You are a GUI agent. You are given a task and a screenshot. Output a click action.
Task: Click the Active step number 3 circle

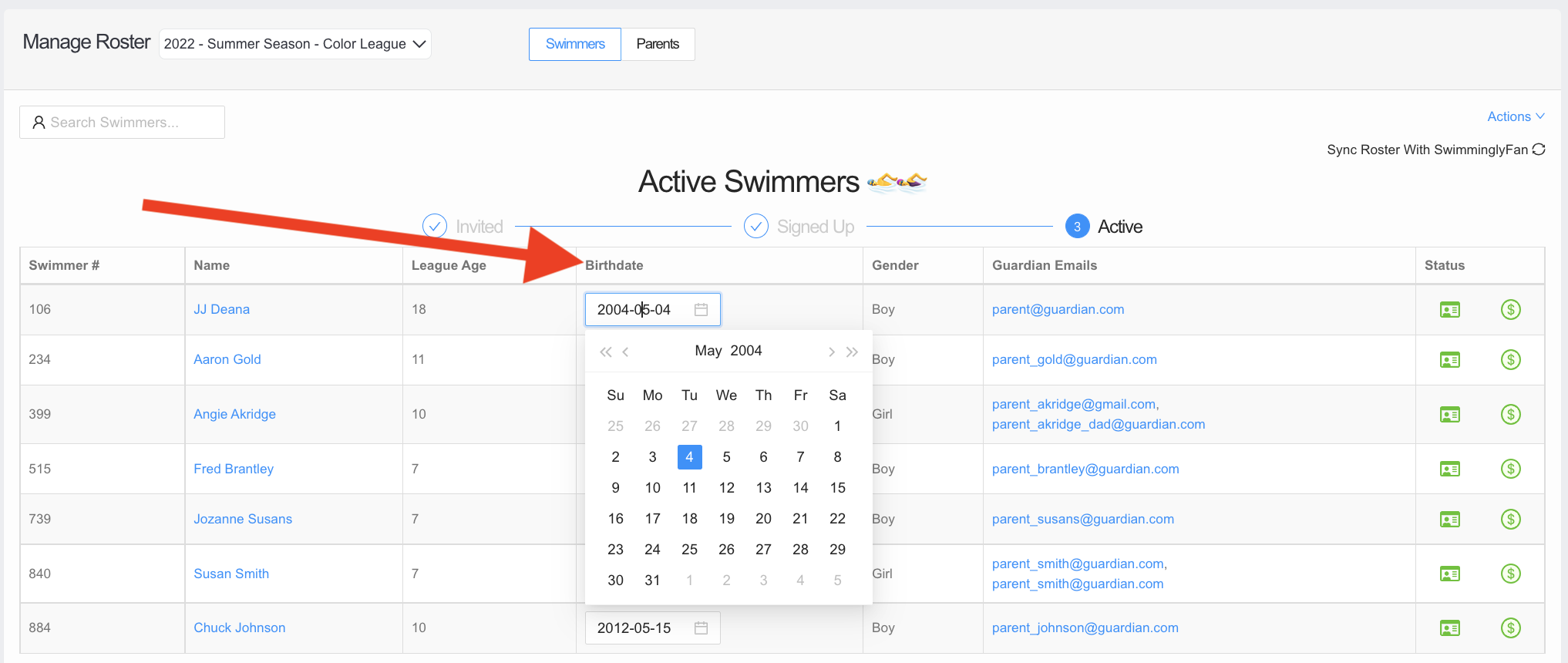coord(1078,226)
